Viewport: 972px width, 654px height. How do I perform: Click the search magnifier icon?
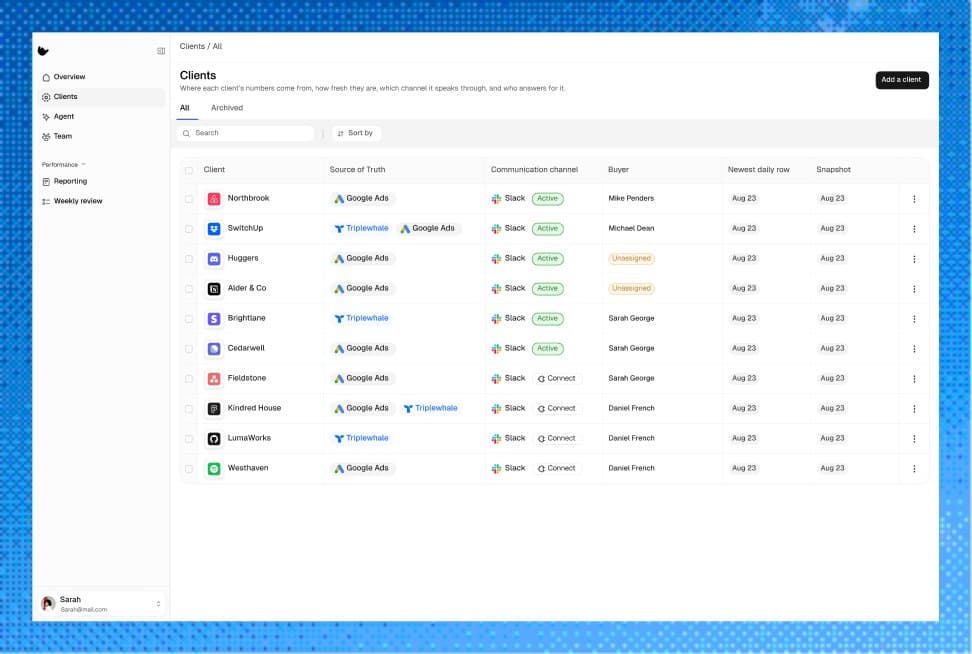pos(186,133)
